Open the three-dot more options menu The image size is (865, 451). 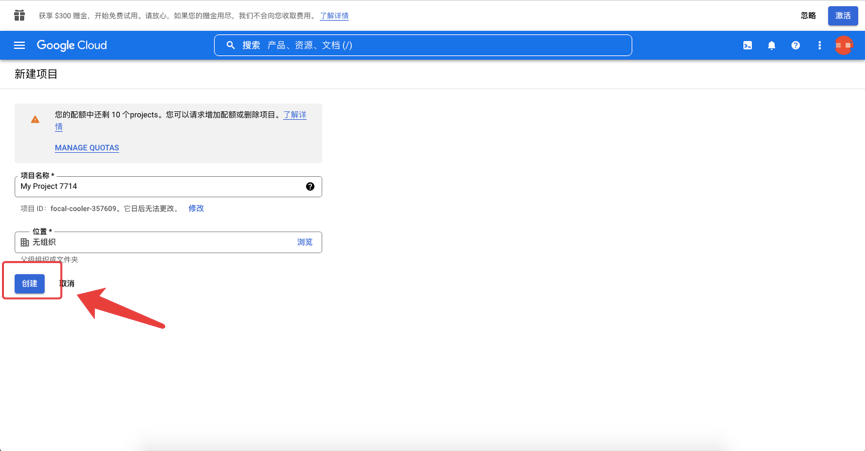[x=819, y=45]
